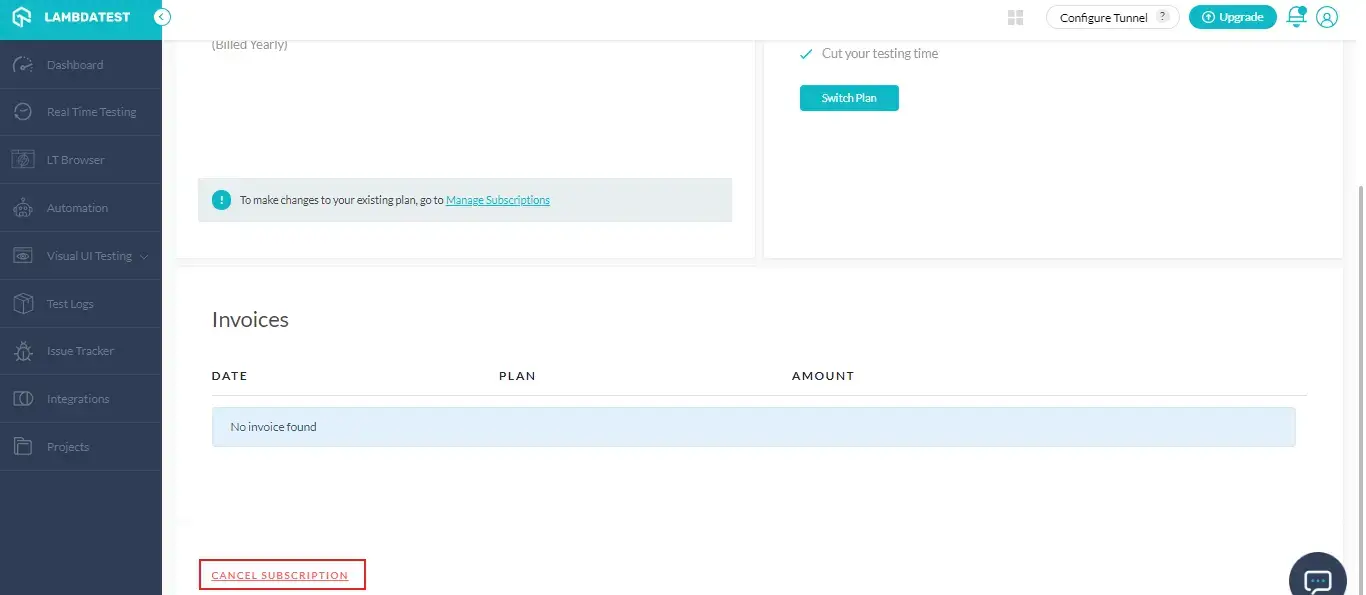Image resolution: width=1366 pixels, height=595 pixels.
Task: Open the apps grid menu
Action: [x=1014, y=16]
